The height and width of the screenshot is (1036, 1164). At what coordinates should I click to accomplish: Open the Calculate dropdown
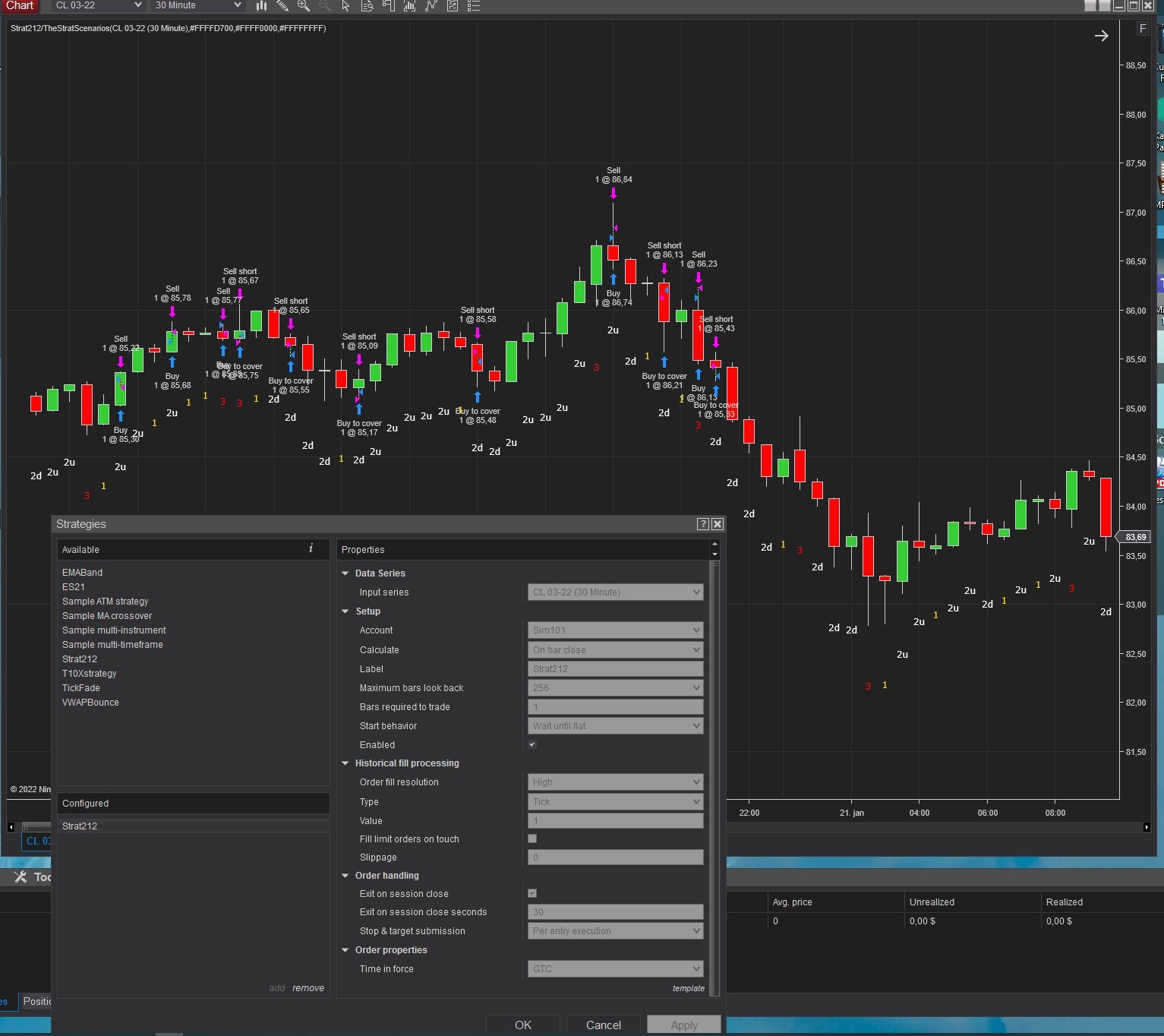(x=615, y=650)
